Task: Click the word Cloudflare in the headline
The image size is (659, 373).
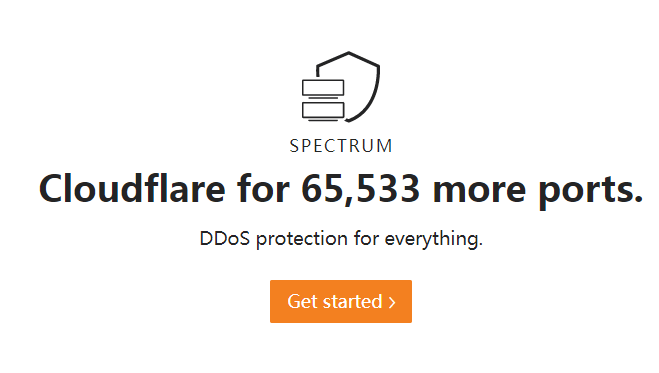Action: (x=132, y=188)
